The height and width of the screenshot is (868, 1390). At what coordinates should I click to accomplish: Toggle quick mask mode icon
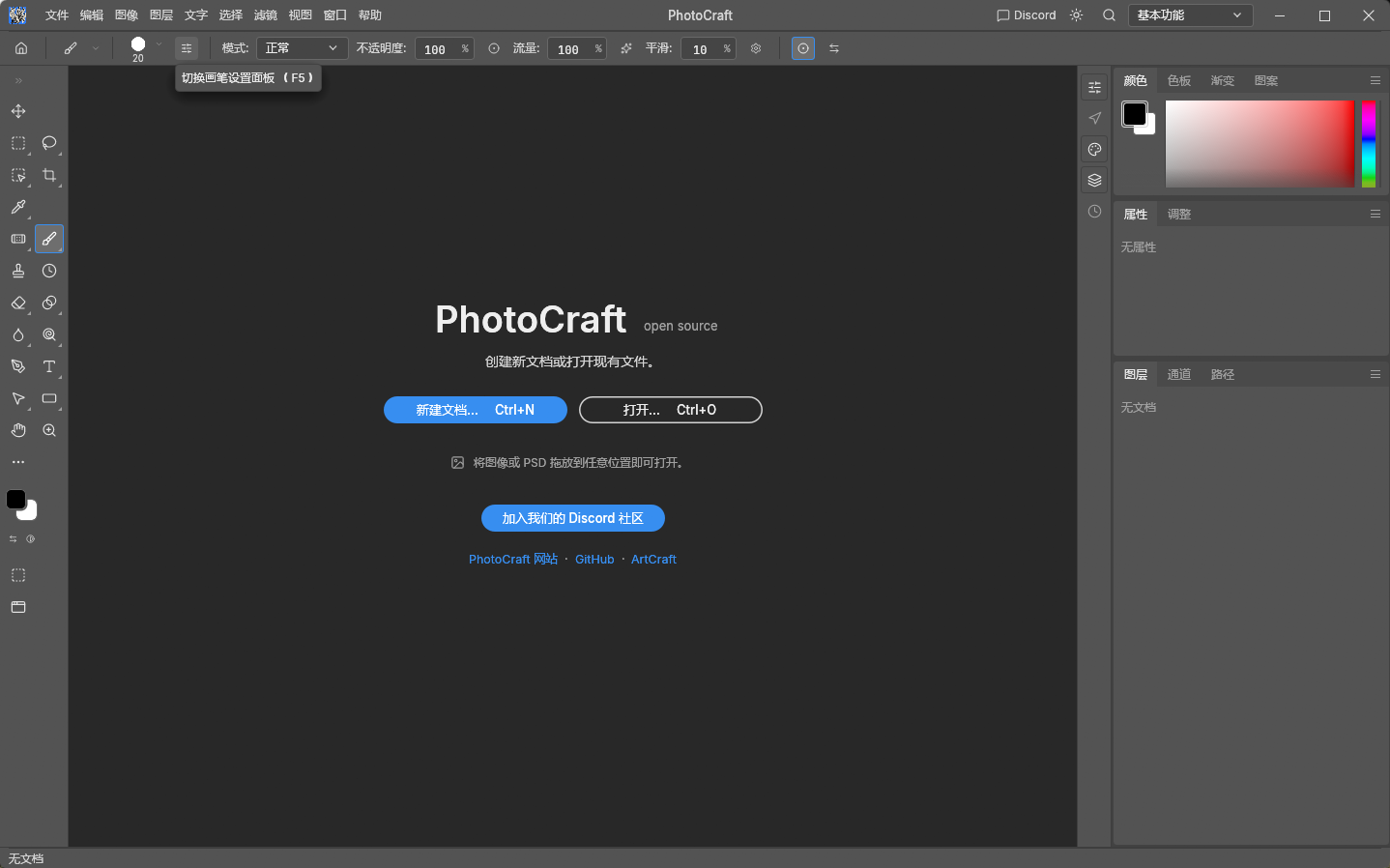coord(18,575)
